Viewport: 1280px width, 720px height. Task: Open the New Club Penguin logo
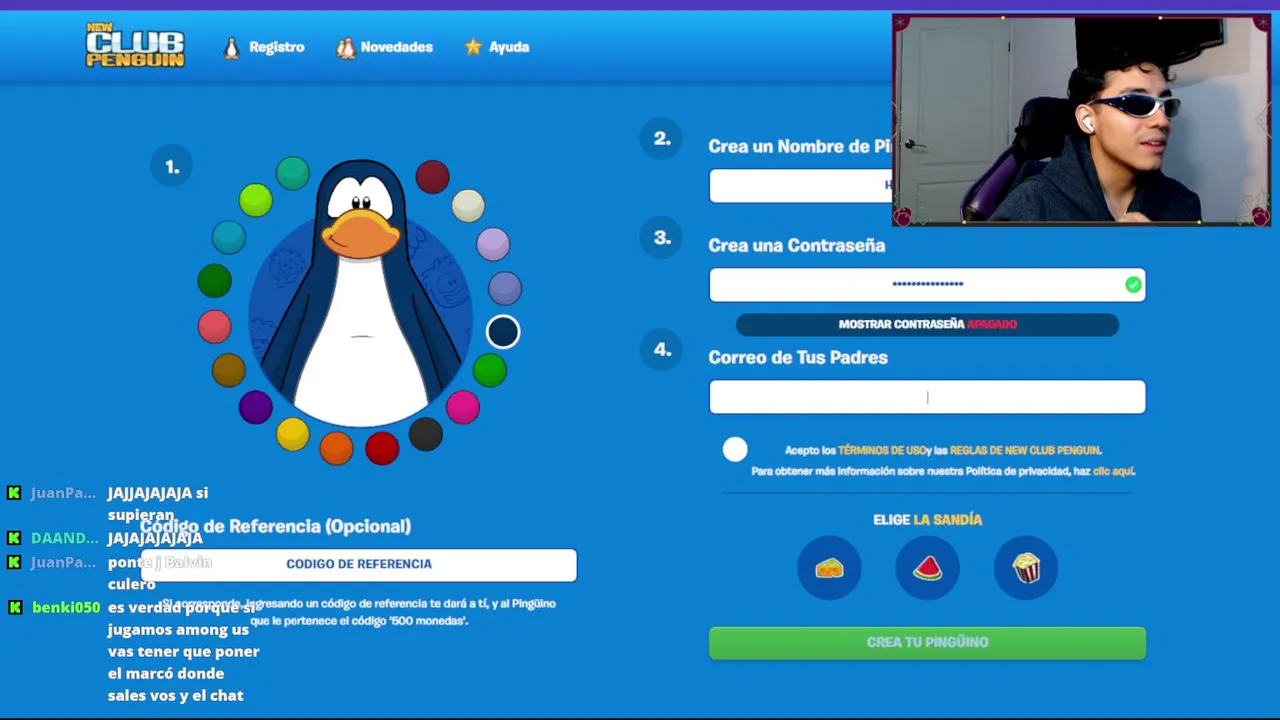click(135, 45)
